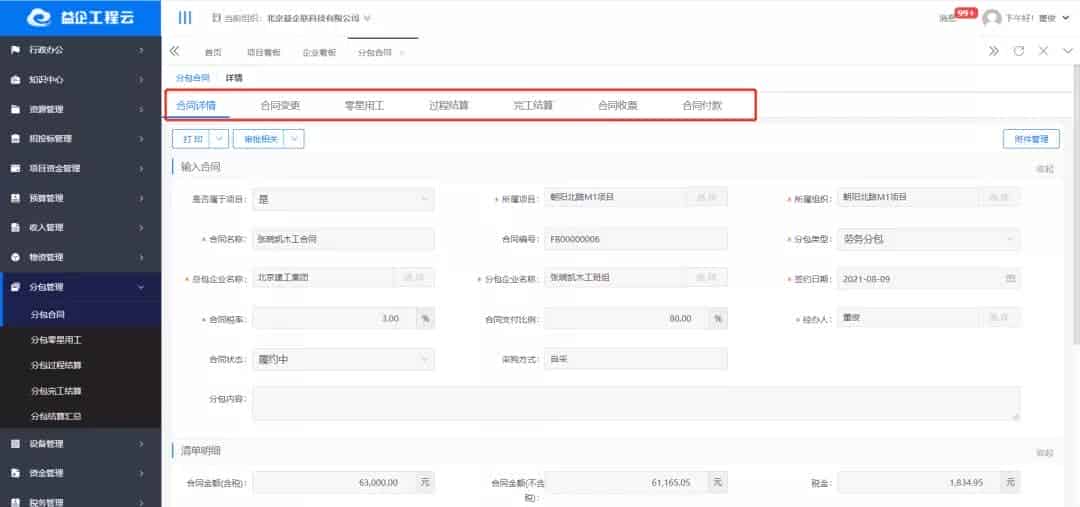Open the tab bar more-options chevron
Image resolution: width=1080 pixels, height=507 pixels.
[1068, 51]
